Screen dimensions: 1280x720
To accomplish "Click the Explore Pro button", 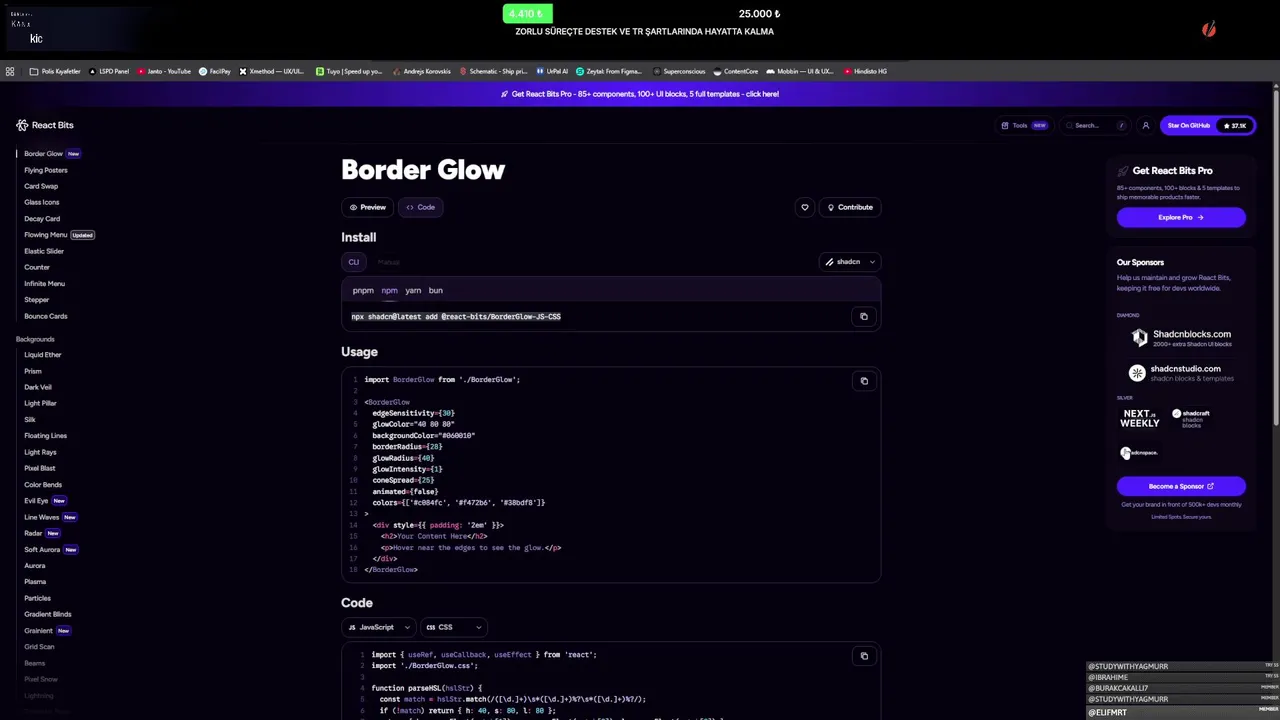I will tap(1181, 217).
